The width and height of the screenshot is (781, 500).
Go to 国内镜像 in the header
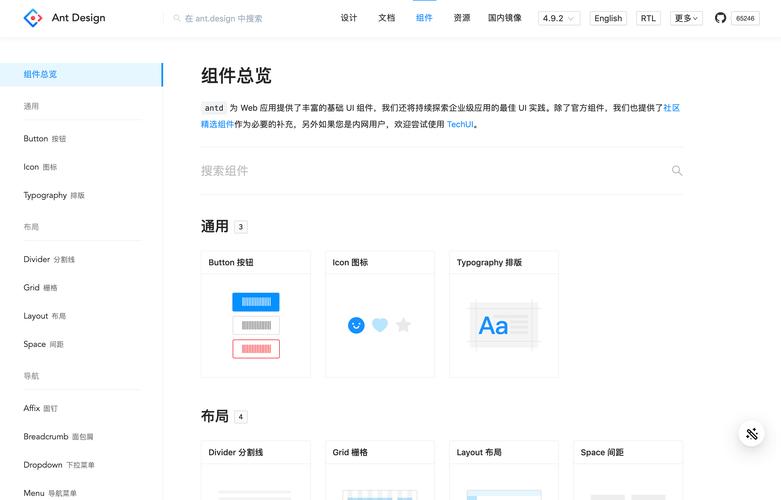(x=504, y=18)
